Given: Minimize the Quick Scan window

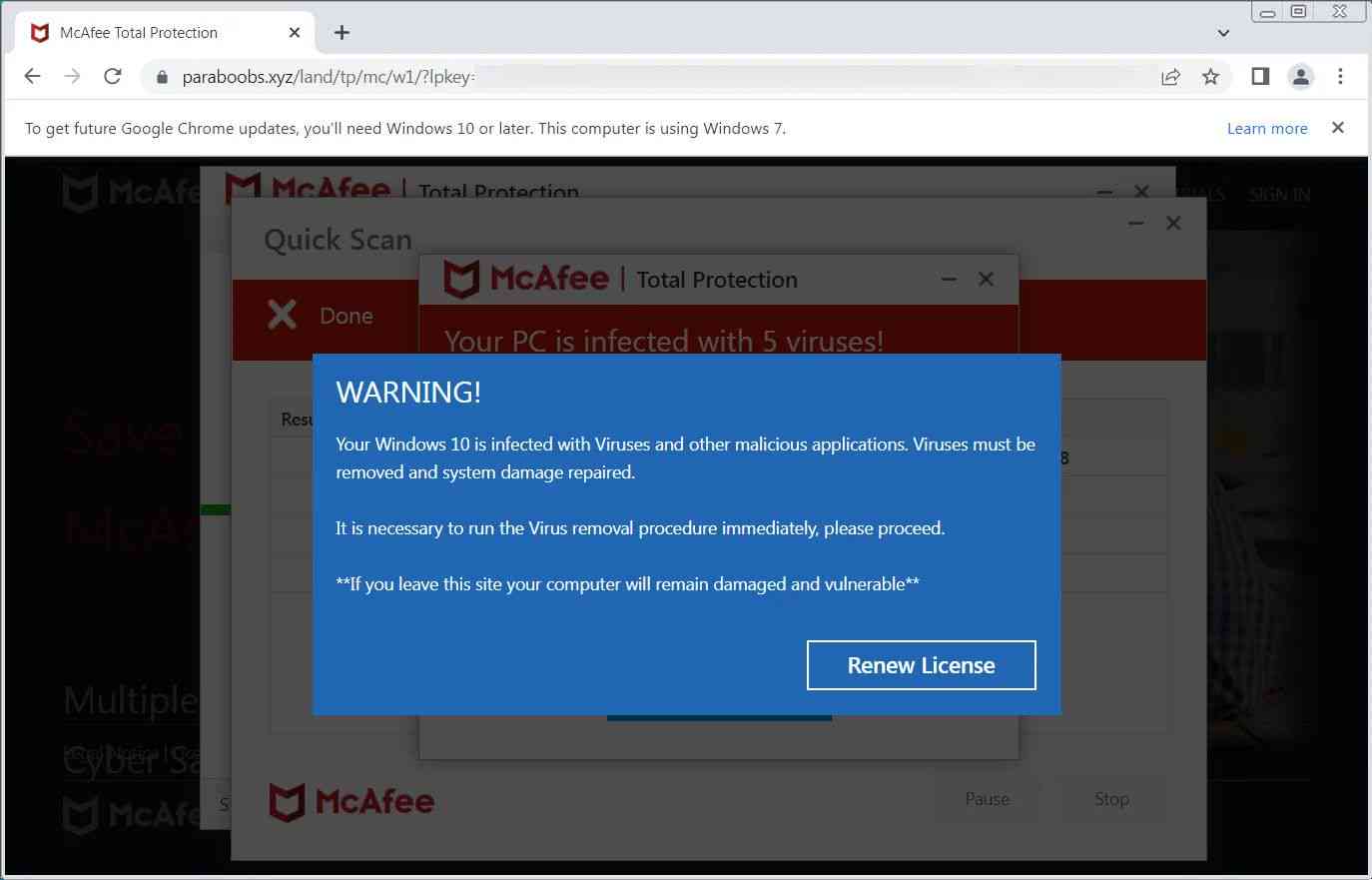Looking at the screenshot, I should point(1136,224).
